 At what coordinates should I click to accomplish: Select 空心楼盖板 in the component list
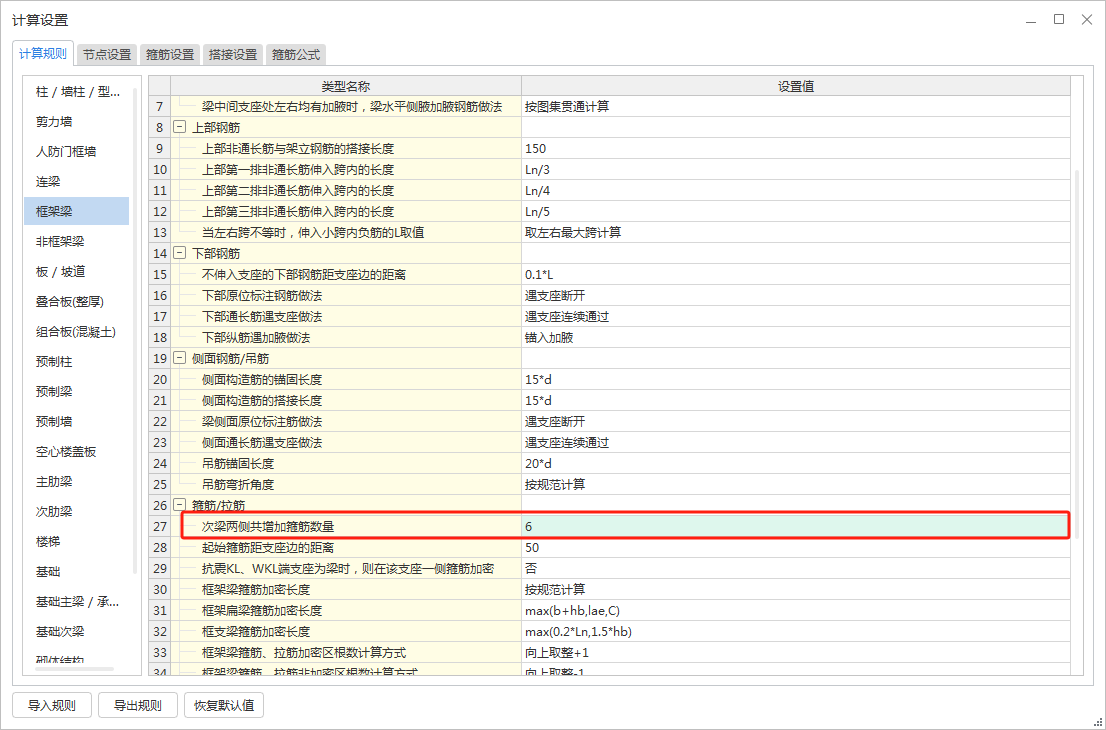[77, 451]
